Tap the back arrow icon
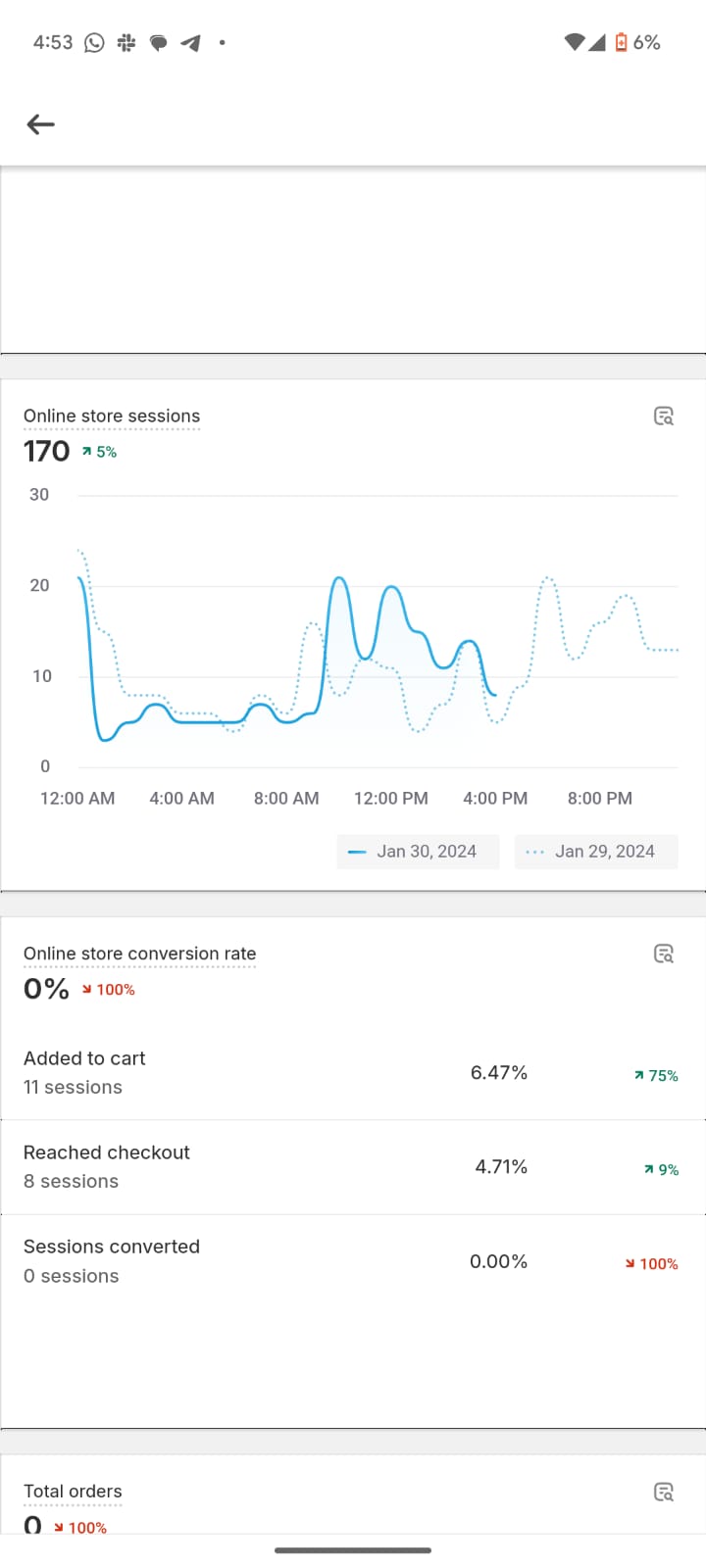Viewport: 706px width, 1568px height. (40, 124)
